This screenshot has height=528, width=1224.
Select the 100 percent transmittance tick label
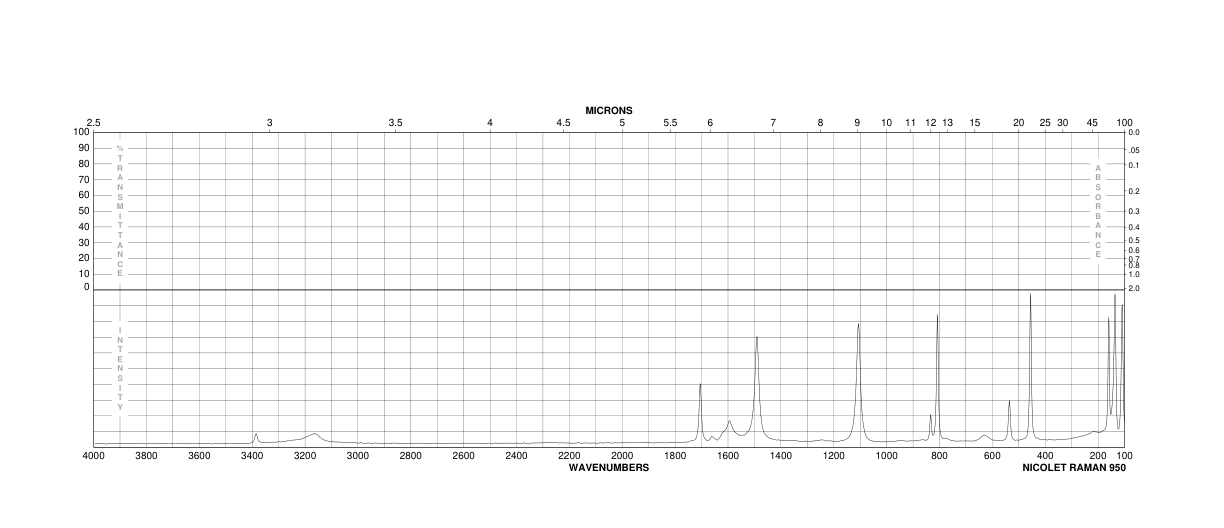coord(81,132)
